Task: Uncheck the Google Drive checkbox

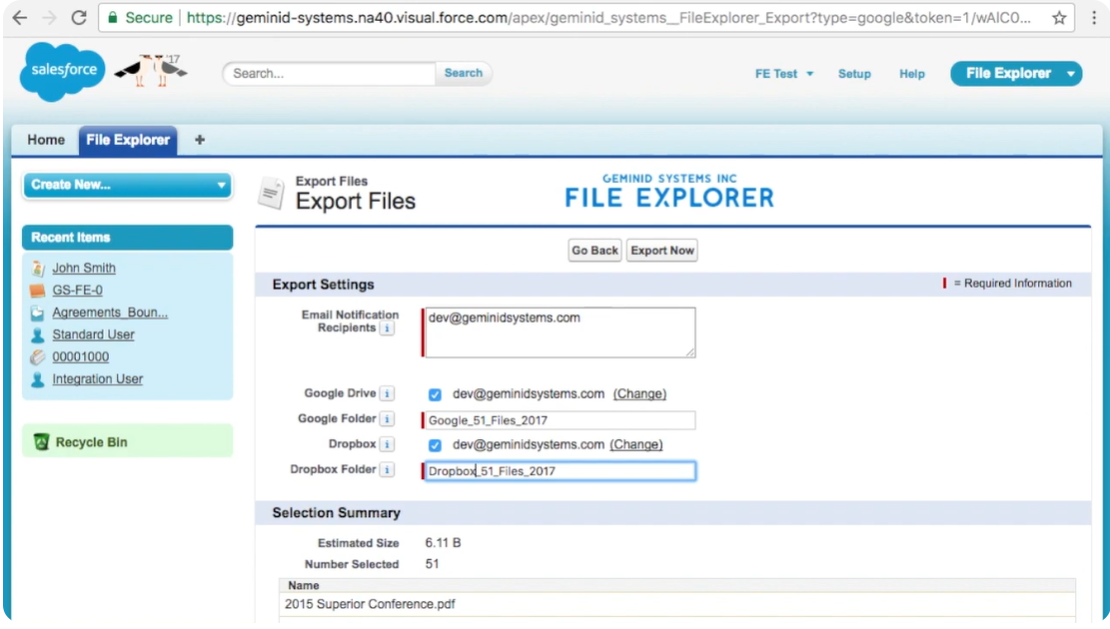Action: tap(434, 394)
